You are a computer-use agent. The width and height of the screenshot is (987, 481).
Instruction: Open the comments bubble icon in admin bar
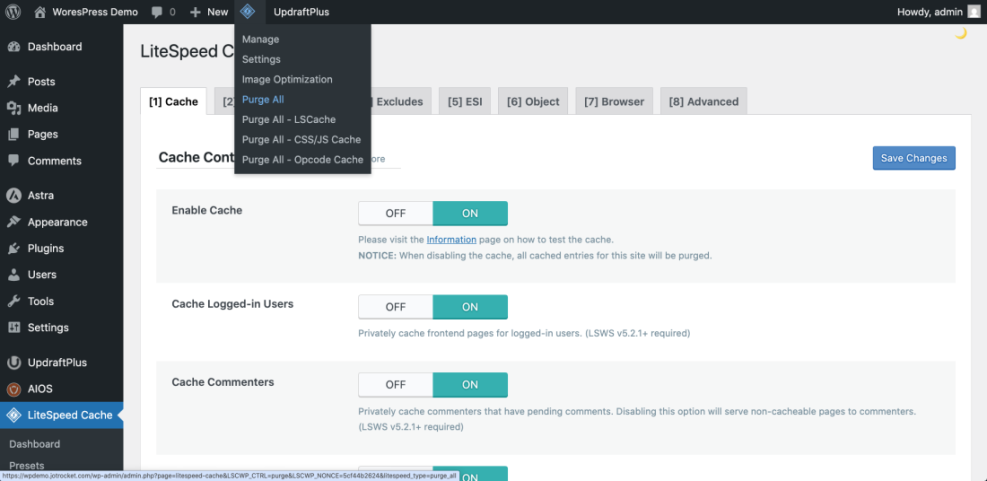click(157, 12)
